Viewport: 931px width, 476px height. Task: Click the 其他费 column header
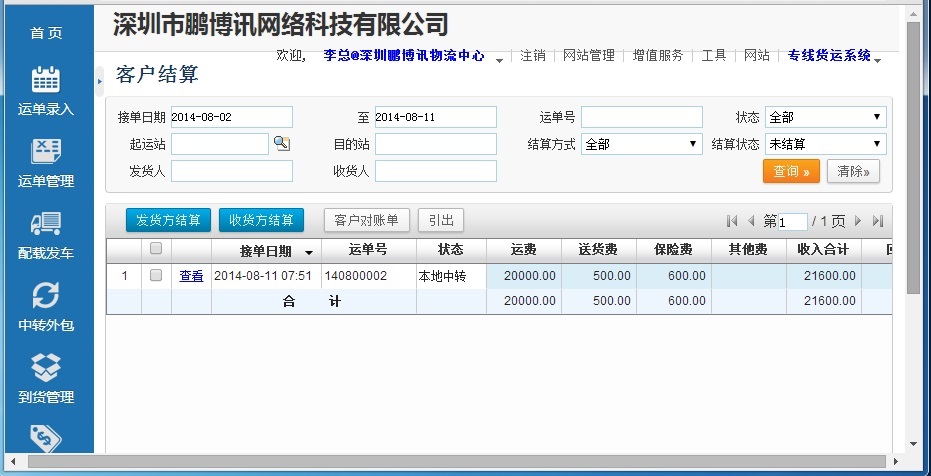pyautogui.click(x=748, y=250)
